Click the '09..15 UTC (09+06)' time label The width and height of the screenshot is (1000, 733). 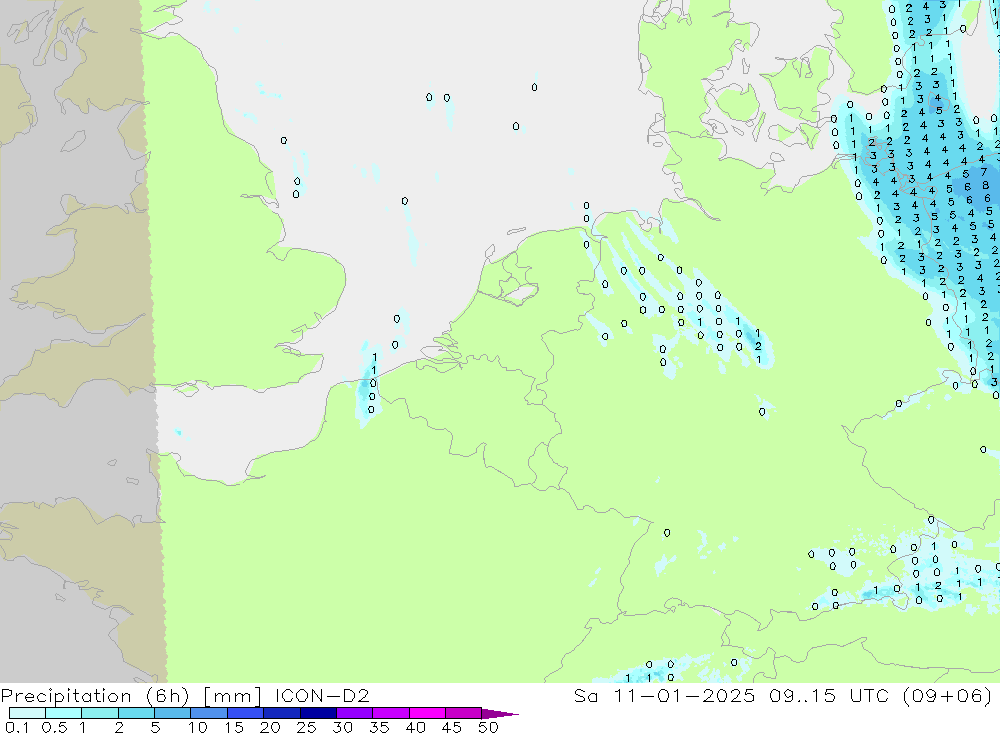pos(881,695)
